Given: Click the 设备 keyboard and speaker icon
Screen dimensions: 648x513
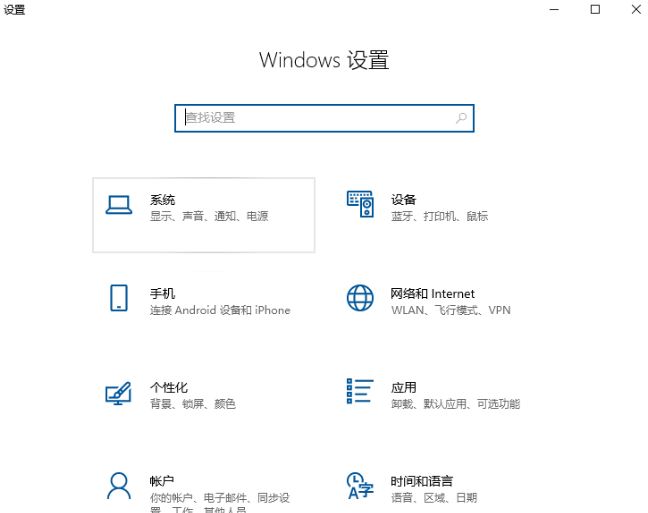Looking at the screenshot, I should [x=360, y=205].
